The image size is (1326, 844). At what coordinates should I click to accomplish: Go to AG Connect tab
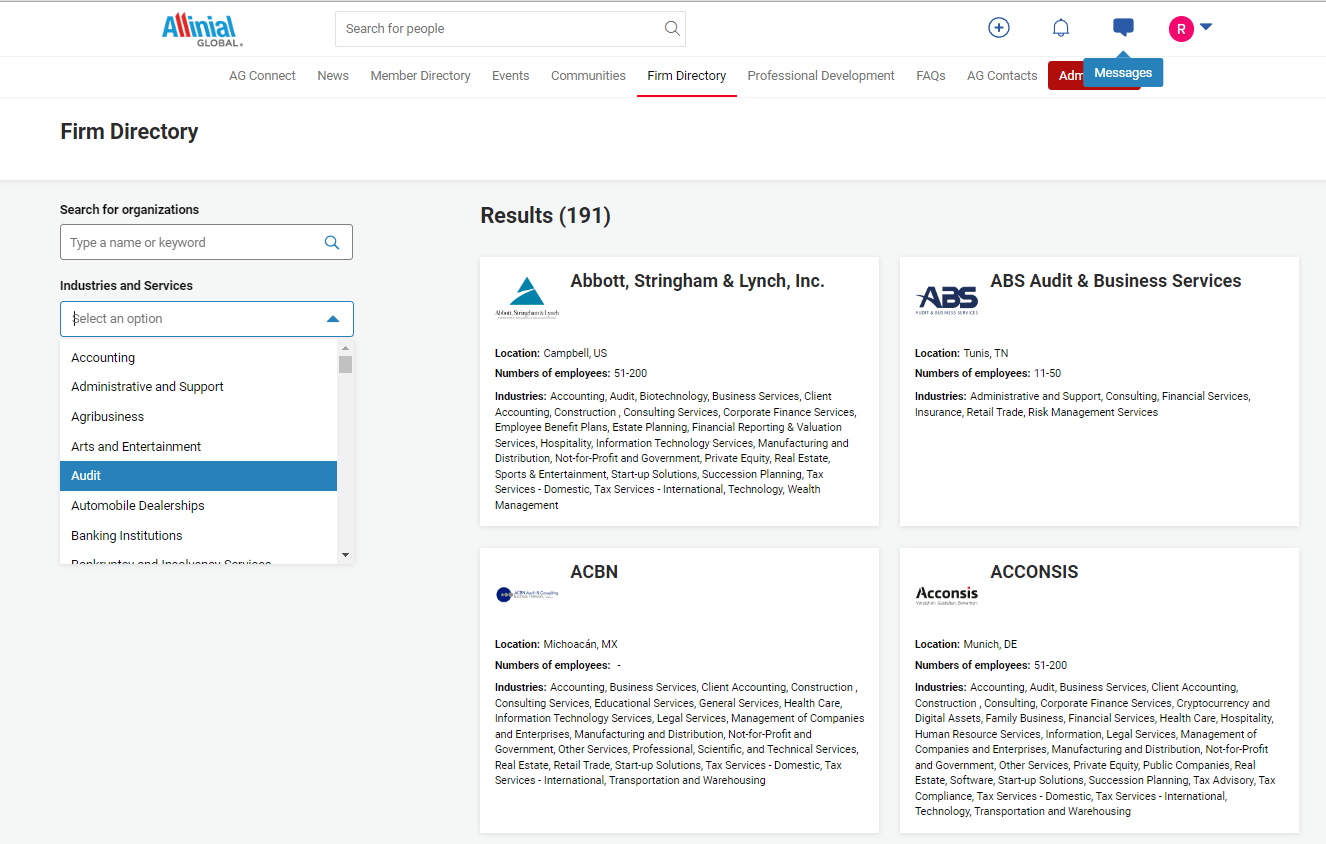click(262, 76)
